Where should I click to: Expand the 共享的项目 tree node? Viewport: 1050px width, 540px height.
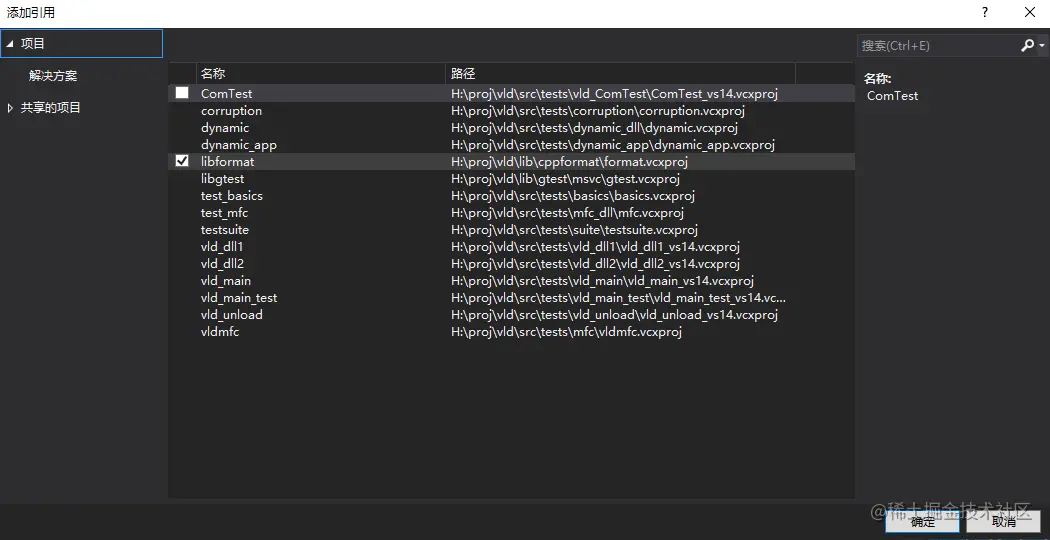pos(10,108)
